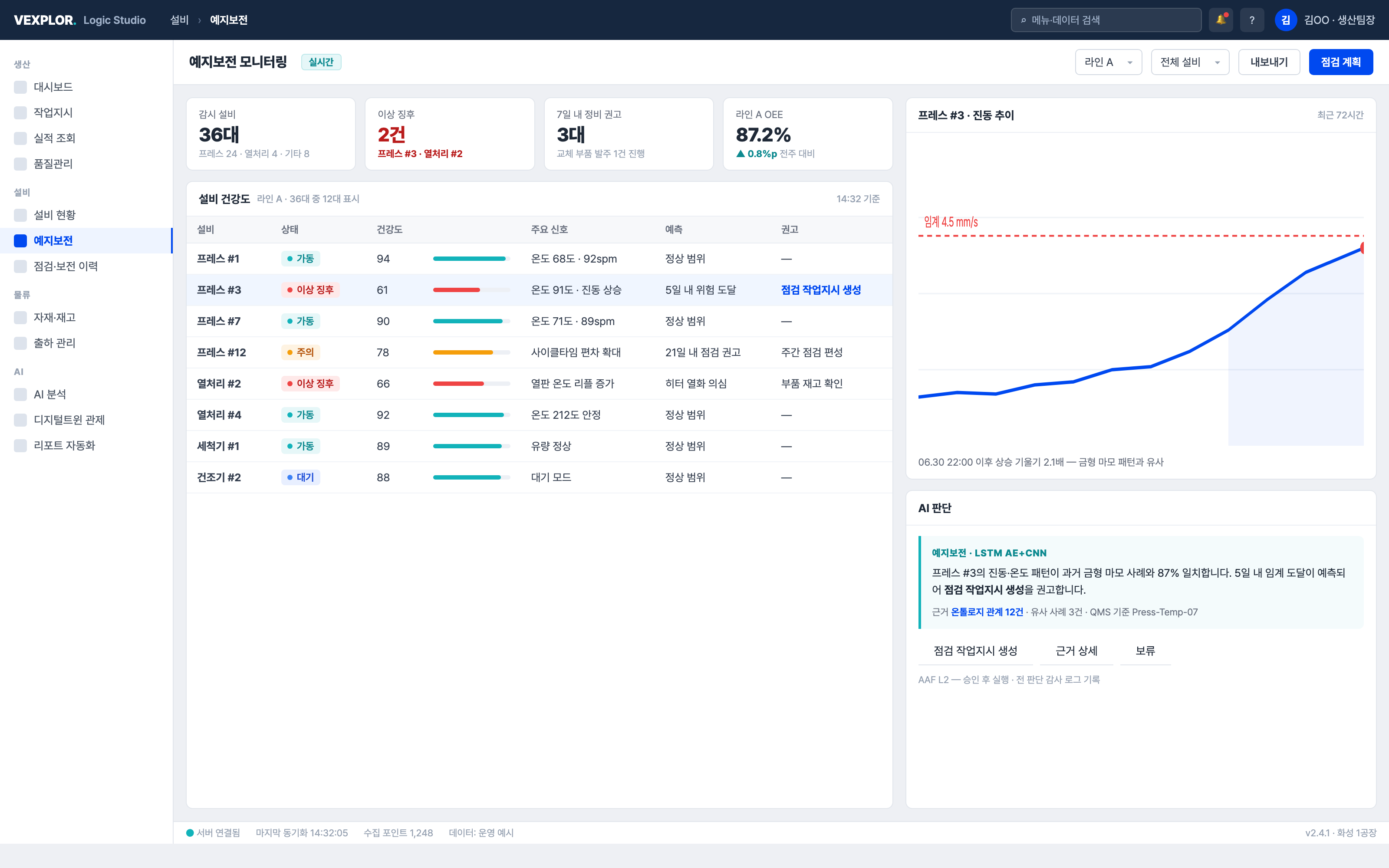This screenshot has width=1389, height=868.
Task: Click the 디지털트윈 관제 sidebar icon
Action: [x=21, y=420]
